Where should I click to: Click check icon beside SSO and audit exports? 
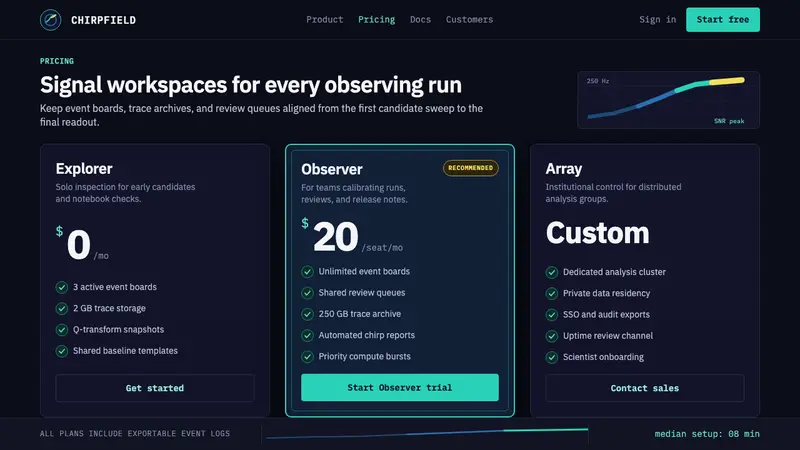[552, 315]
